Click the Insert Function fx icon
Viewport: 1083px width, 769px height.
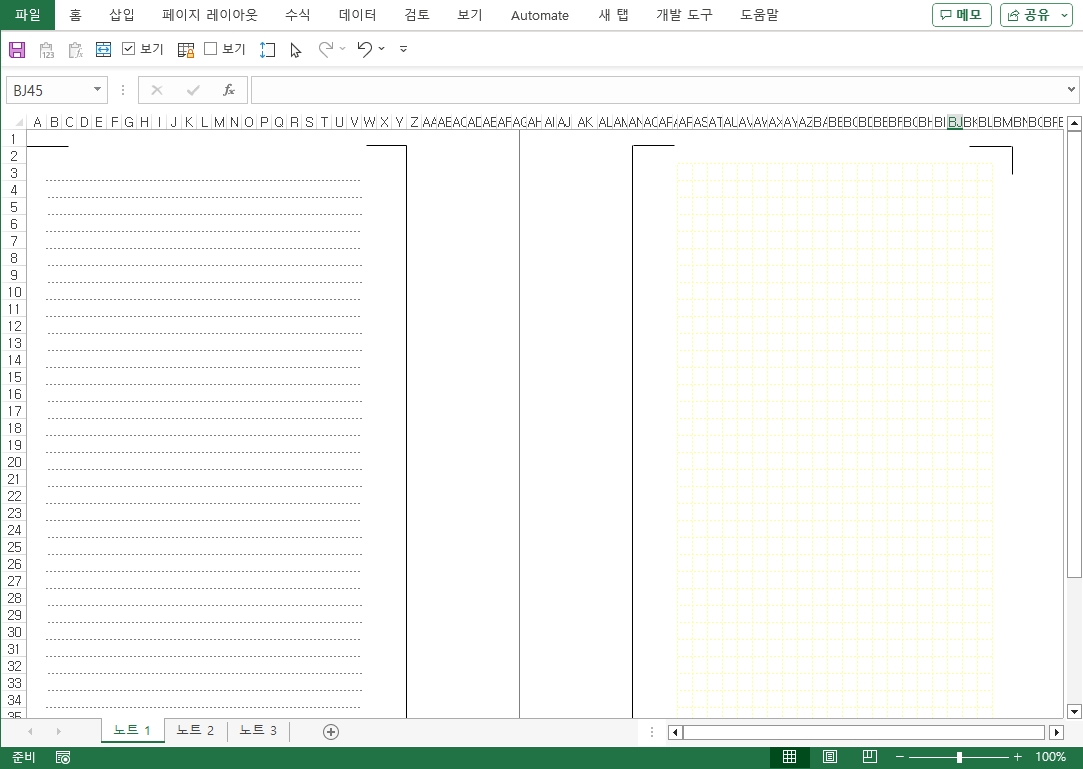229,91
